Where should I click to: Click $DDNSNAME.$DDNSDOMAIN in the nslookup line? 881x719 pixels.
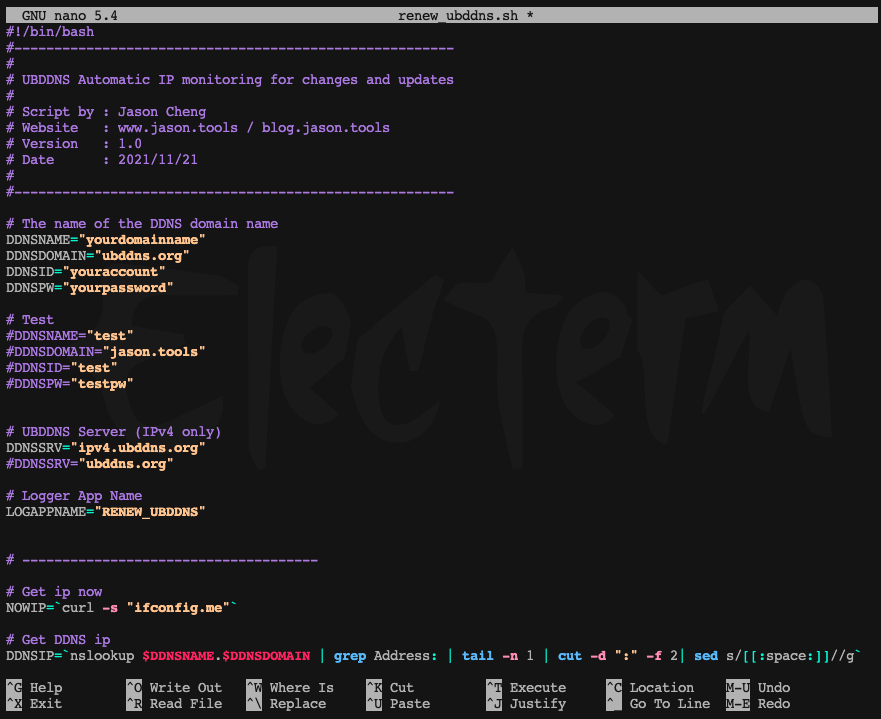[226, 656]
